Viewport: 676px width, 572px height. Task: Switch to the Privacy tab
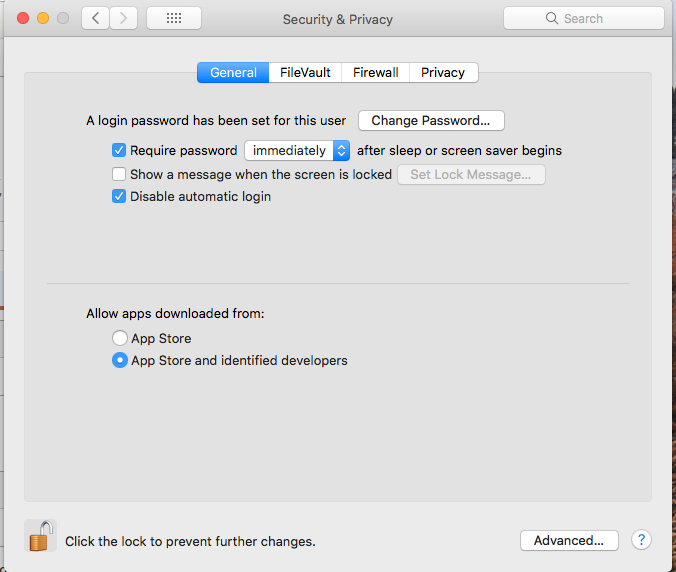[443, 72]
